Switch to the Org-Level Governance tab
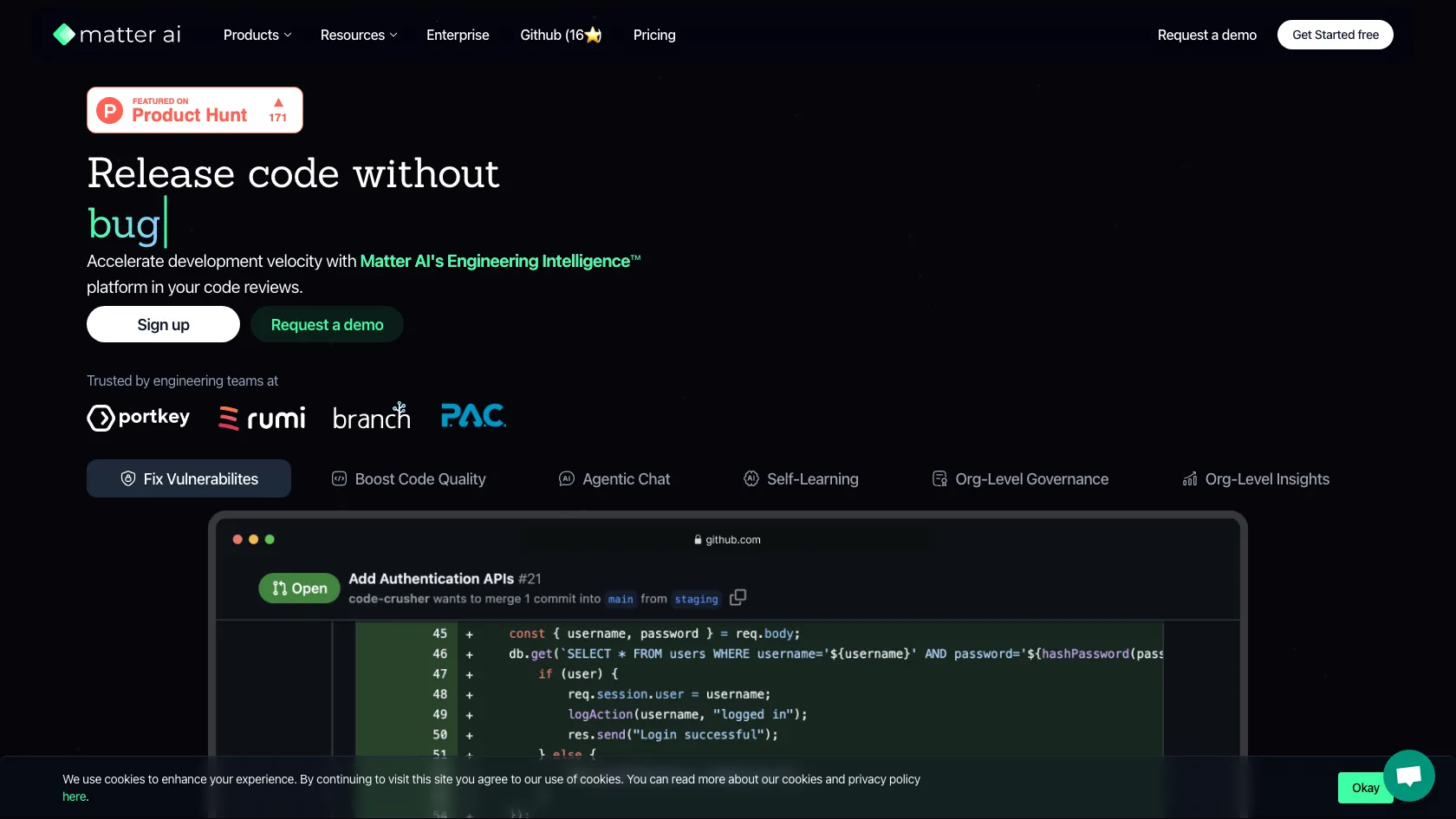1456x819 pixels. [1020, 478]
